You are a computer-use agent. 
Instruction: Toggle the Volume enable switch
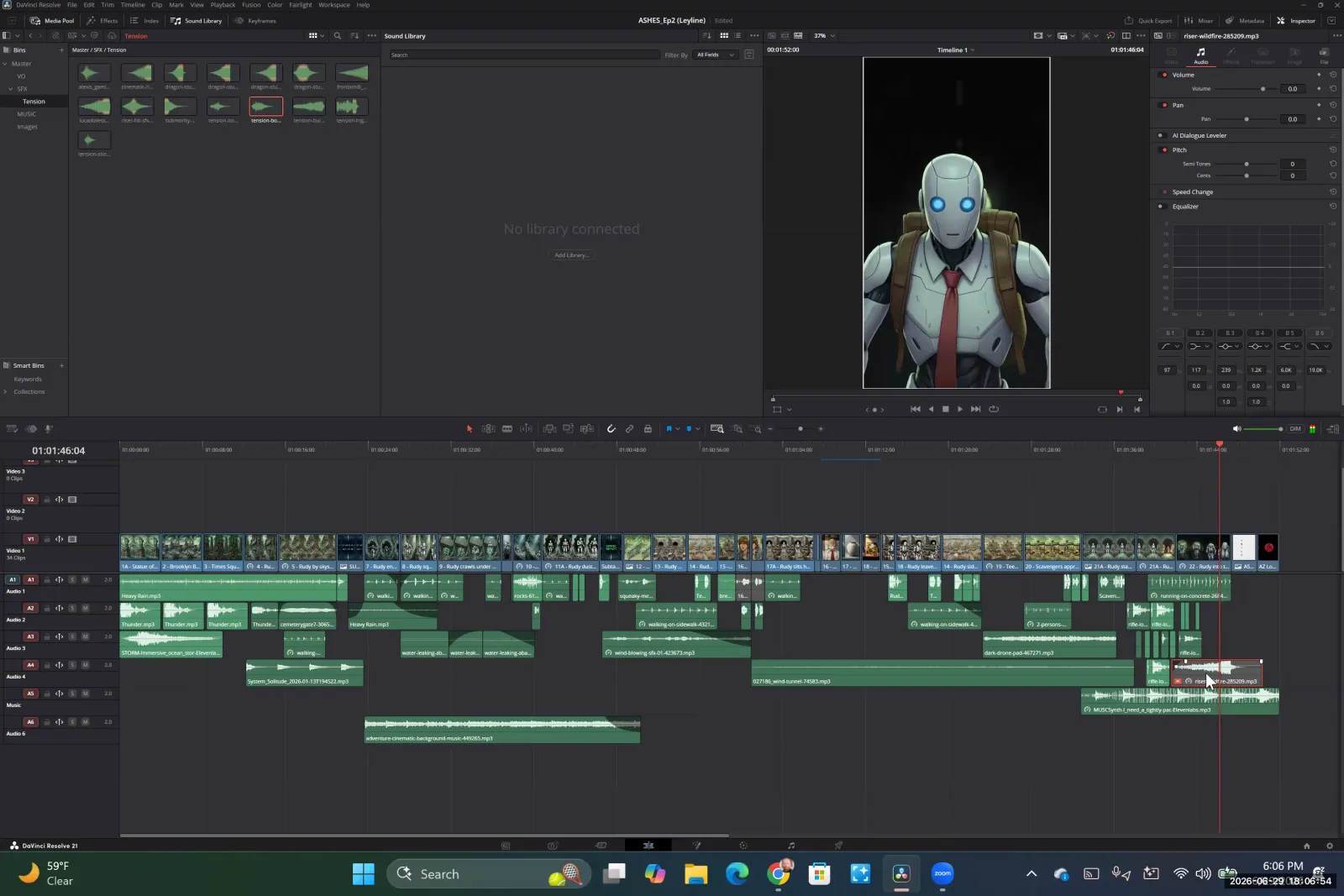pyautogui.click(x=1164, y=75)
